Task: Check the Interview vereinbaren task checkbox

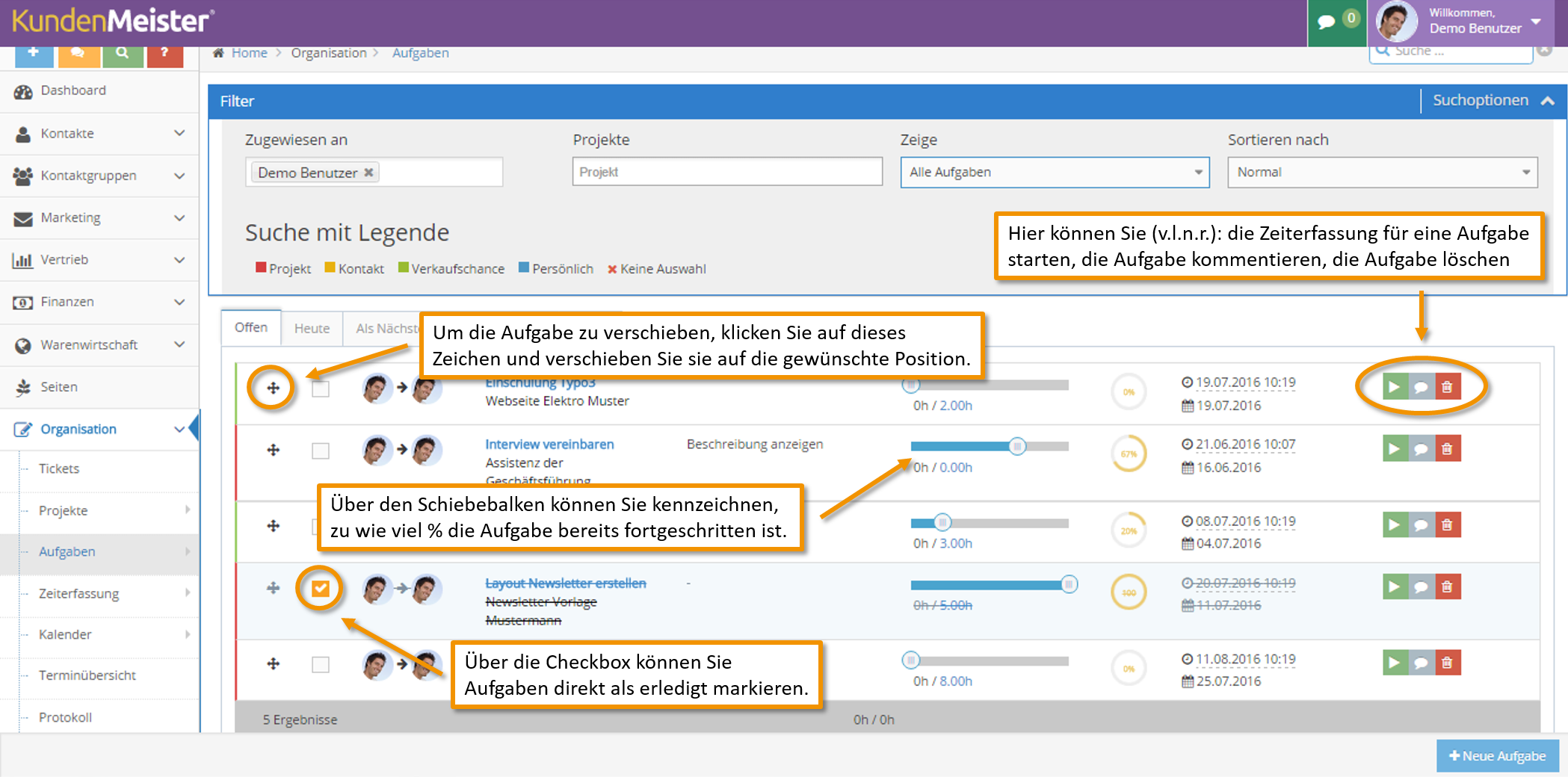Action: tap(321, 451)
